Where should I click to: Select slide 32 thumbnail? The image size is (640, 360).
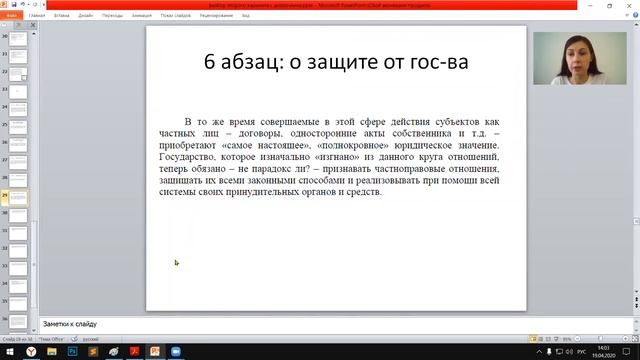point(18,251)
